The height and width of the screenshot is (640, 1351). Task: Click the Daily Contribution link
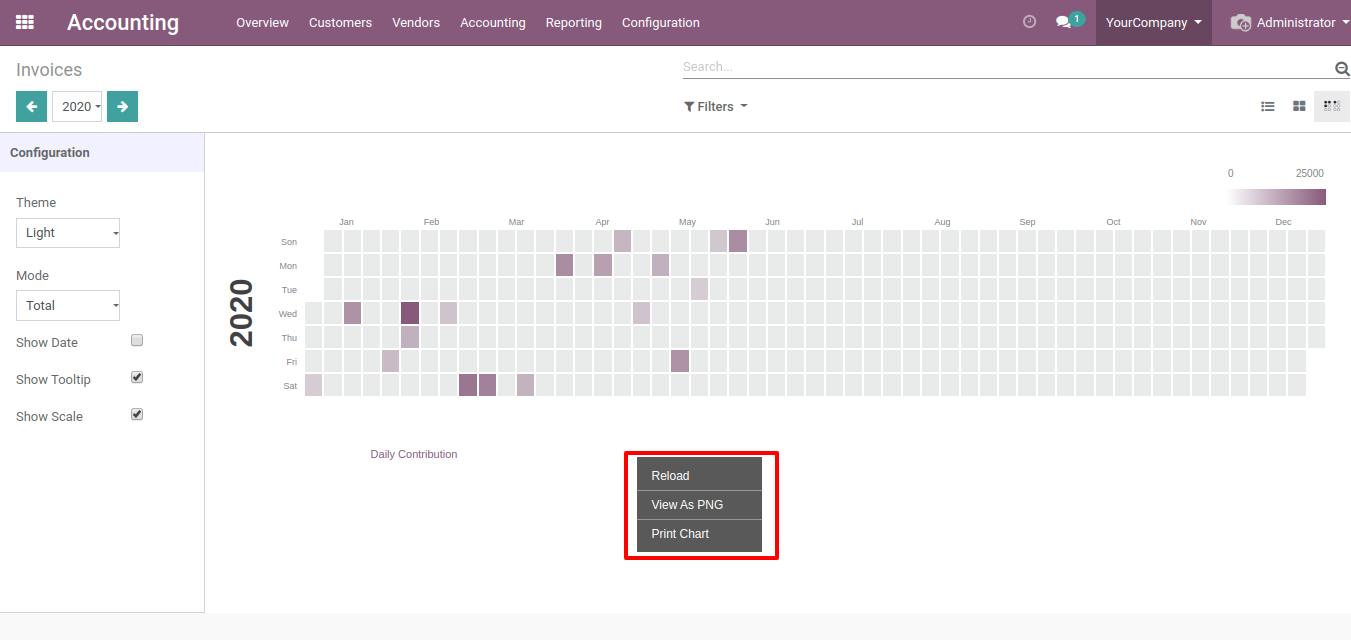(x=413, y=454)
